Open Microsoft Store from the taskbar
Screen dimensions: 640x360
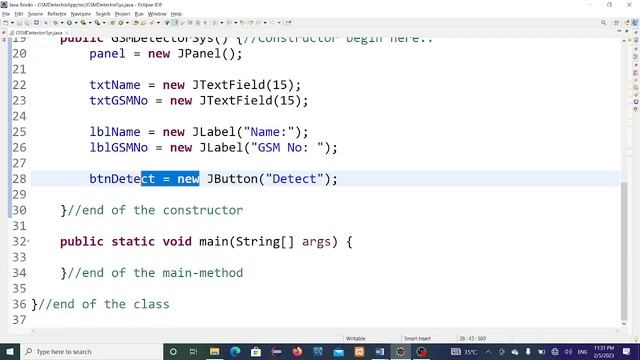[256, 351]
